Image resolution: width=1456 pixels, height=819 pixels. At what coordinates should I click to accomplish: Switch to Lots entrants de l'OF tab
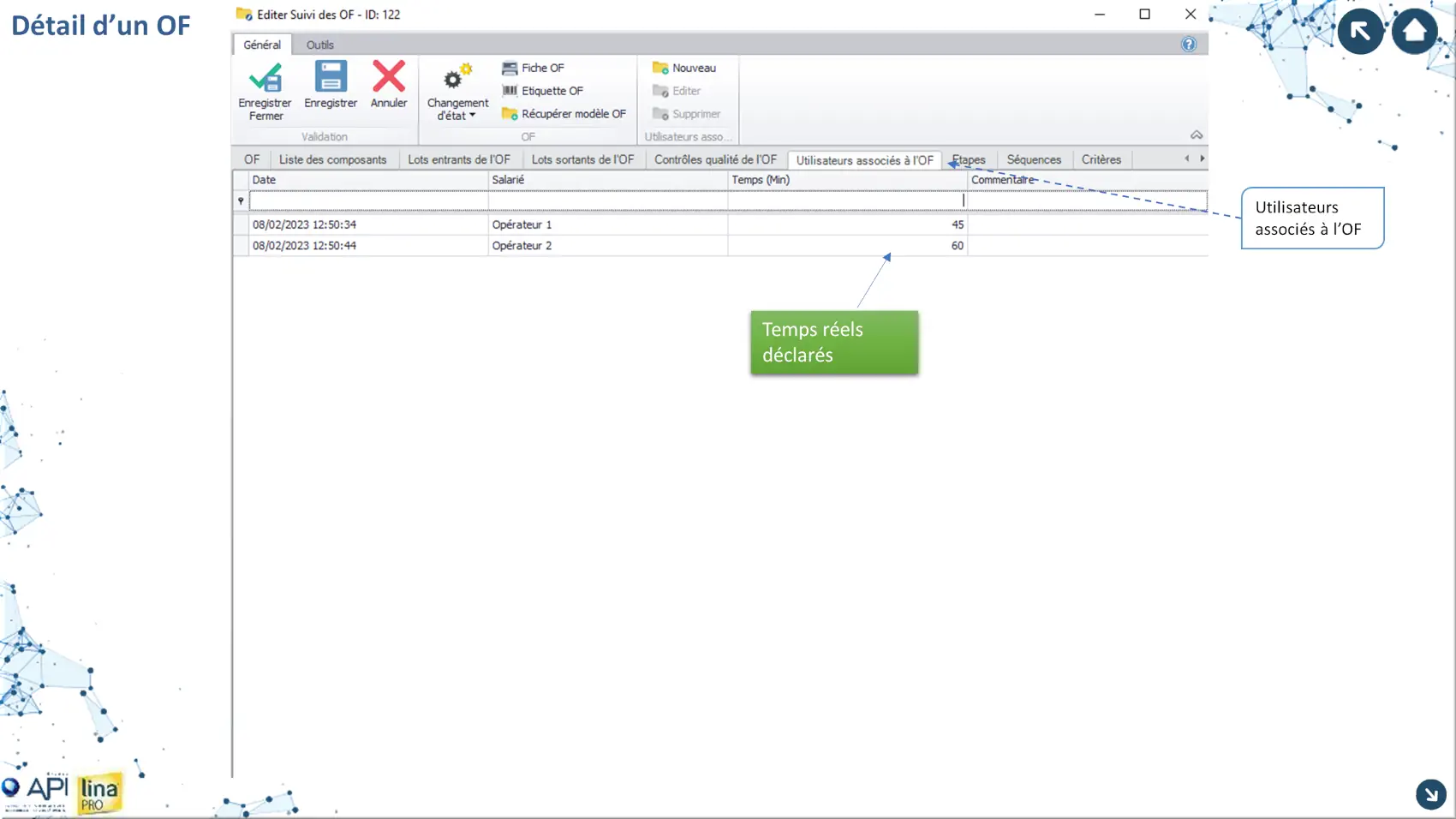click(x=458, y=160)
